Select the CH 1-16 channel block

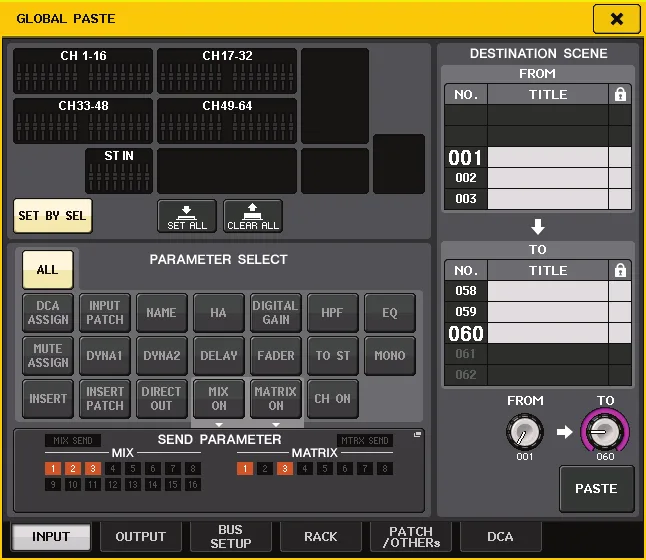click(x=83, y=71)
